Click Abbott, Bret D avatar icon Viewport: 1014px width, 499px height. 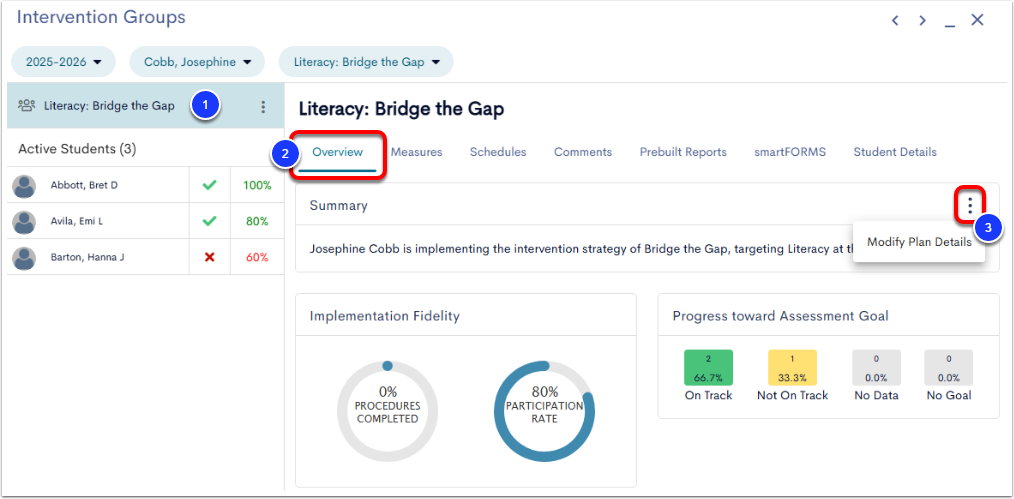tap(25, 186)
